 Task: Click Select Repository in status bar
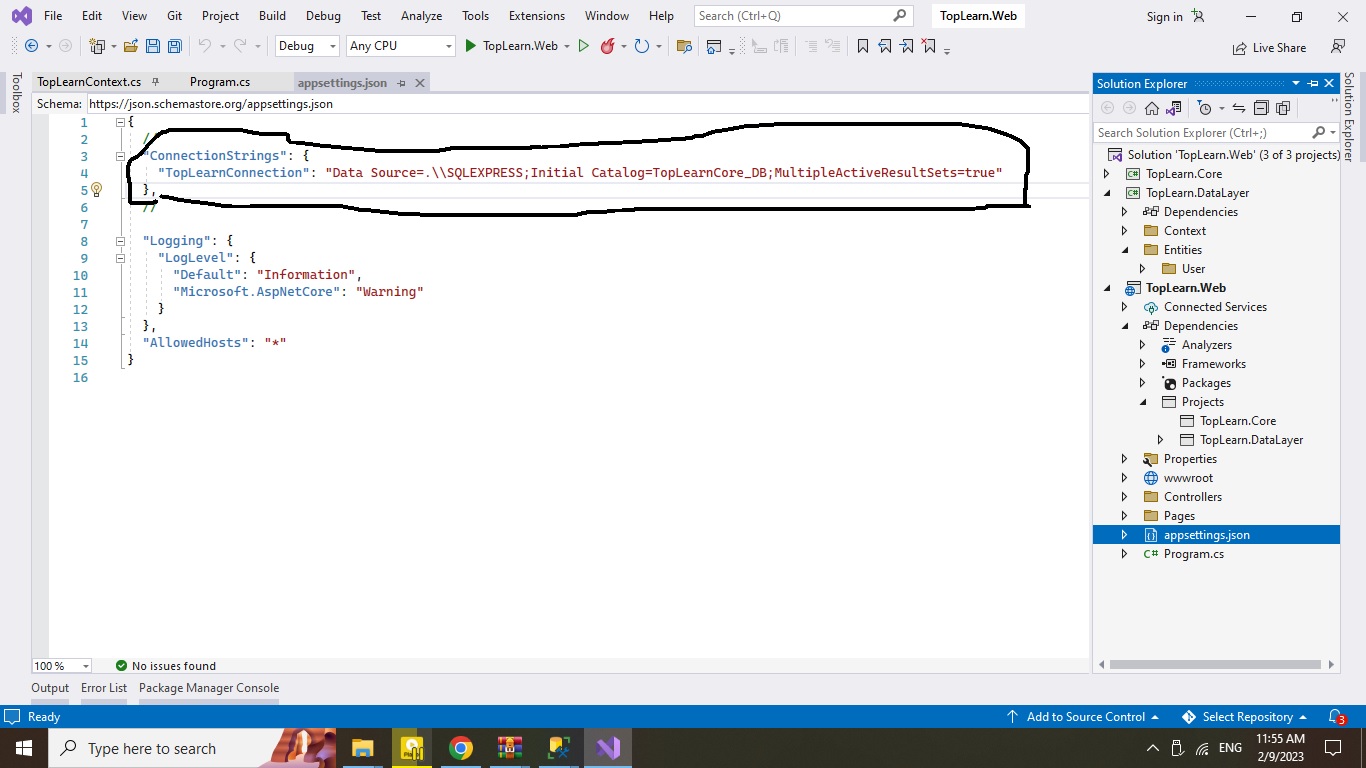[x=1244, y=717]
